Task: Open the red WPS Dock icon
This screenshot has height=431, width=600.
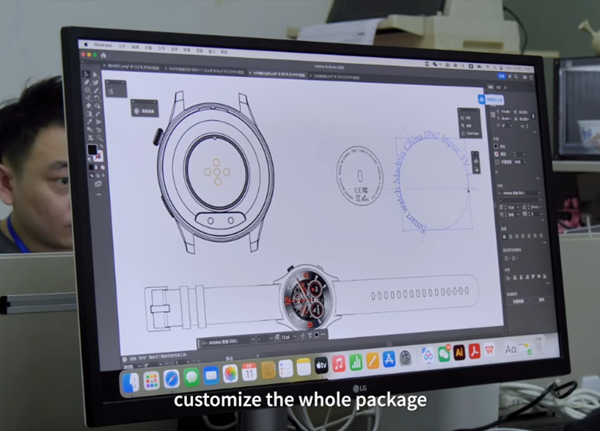Action: point(489,350)
